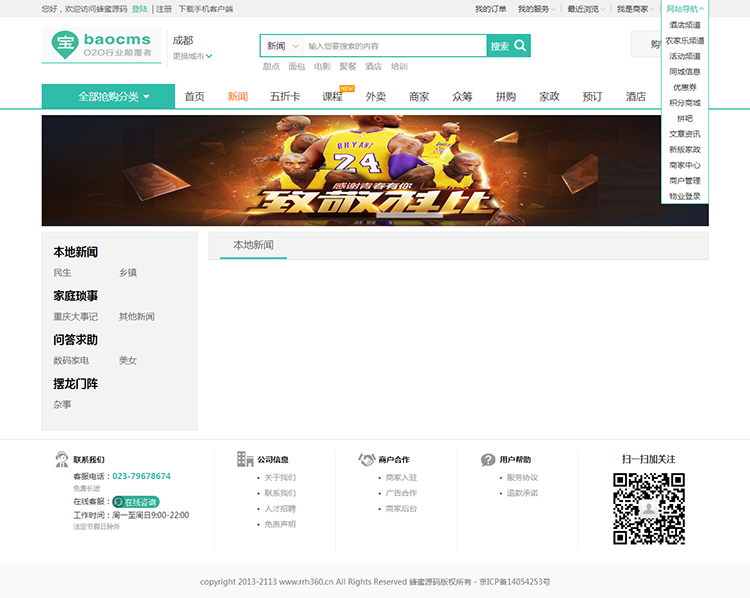The width and height of the screenshot is (750, 598).
Task: Select 酒店频道 in site navigation menu
Action: pyautogui.click(x=685, y=25)
